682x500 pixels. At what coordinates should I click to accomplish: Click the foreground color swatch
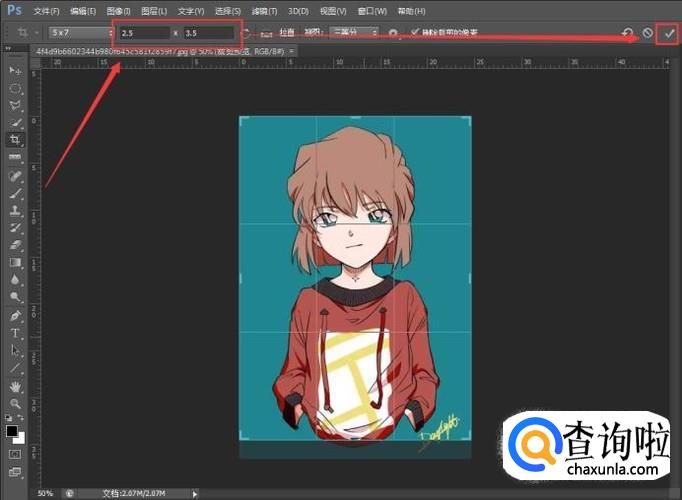(12, 431)
